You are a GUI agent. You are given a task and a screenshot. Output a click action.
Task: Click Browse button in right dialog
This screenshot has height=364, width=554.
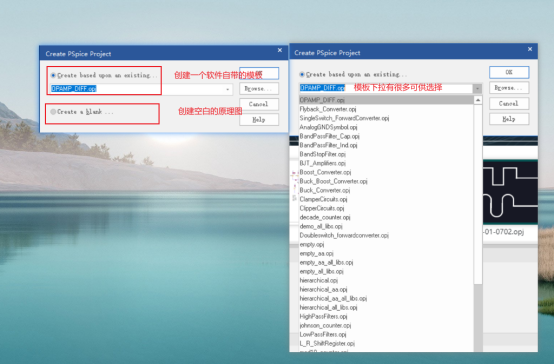pos(509,88)
